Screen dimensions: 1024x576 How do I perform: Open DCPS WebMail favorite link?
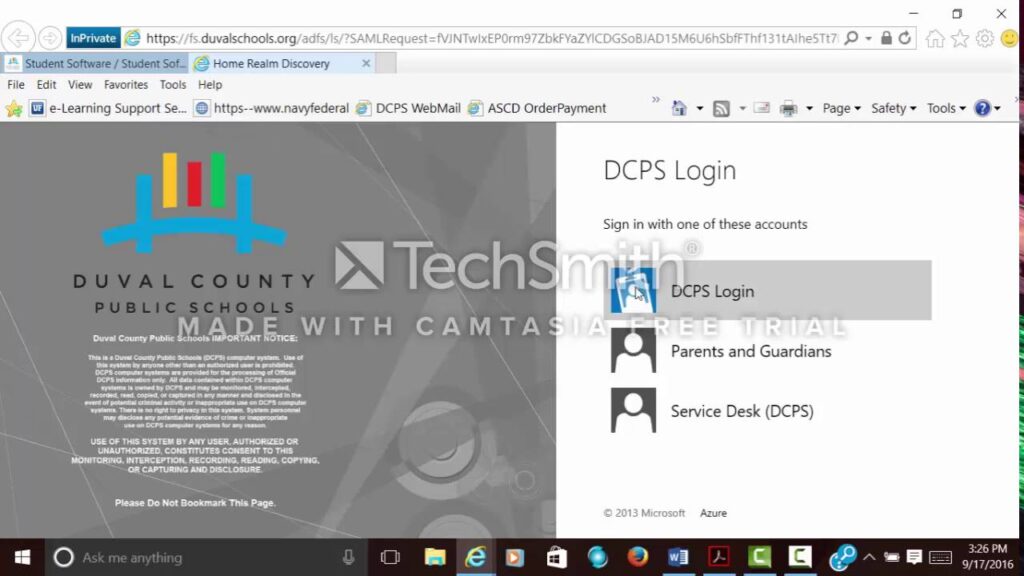tap(409, 108)
